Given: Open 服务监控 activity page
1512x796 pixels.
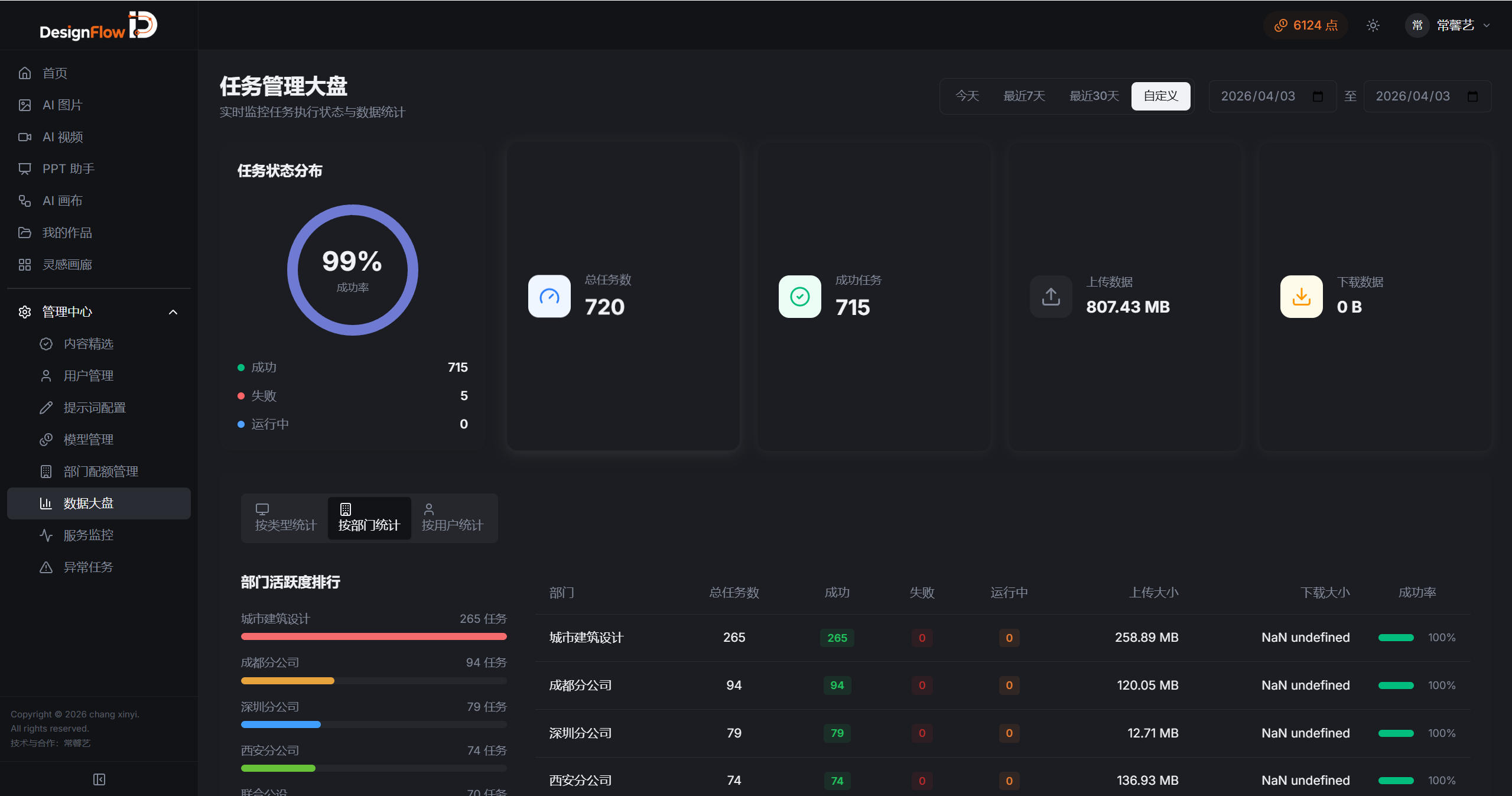Looking at the screenshot, I should (87, 535).
